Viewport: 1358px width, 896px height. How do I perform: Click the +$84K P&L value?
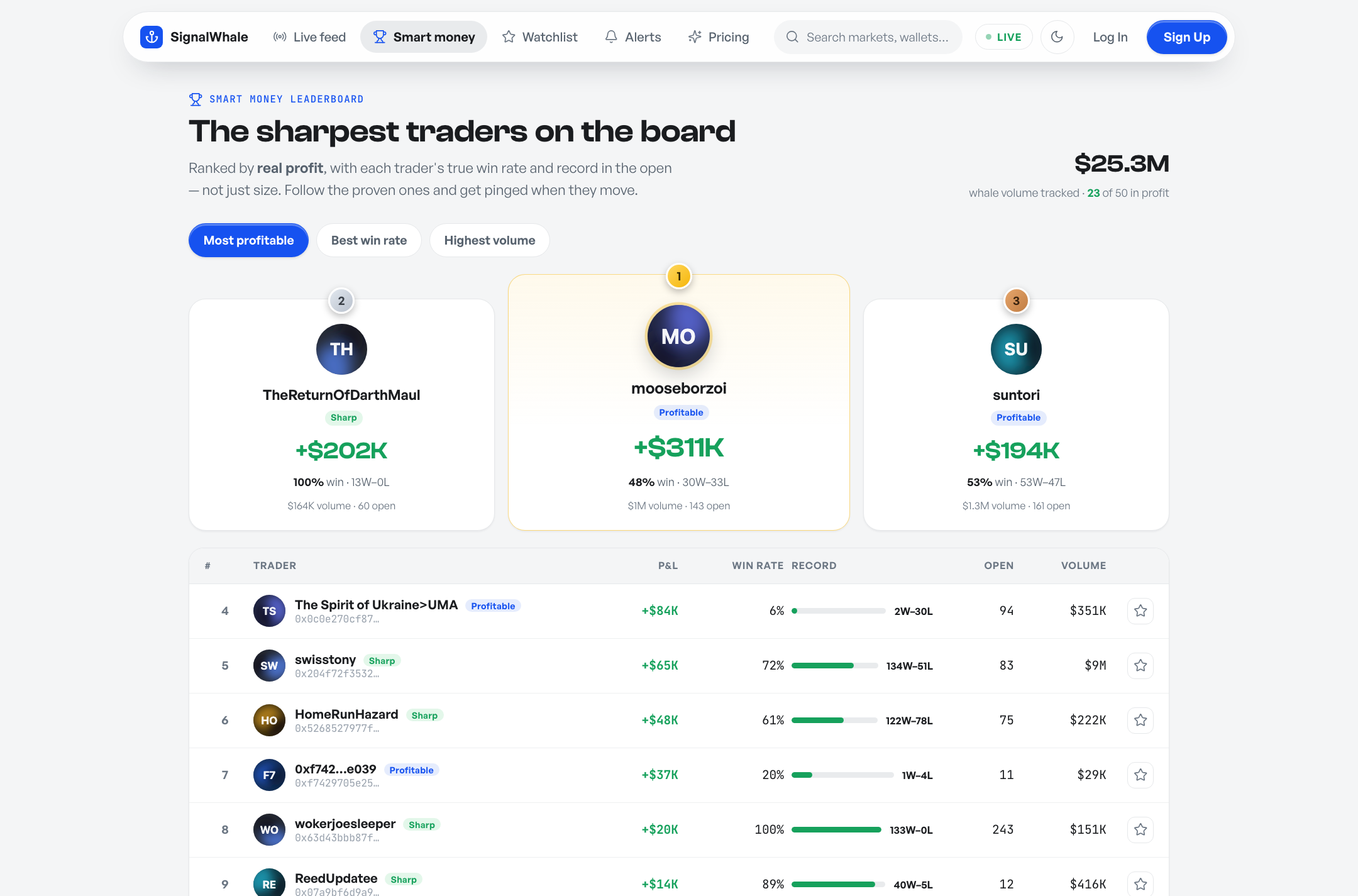(660, 611)
